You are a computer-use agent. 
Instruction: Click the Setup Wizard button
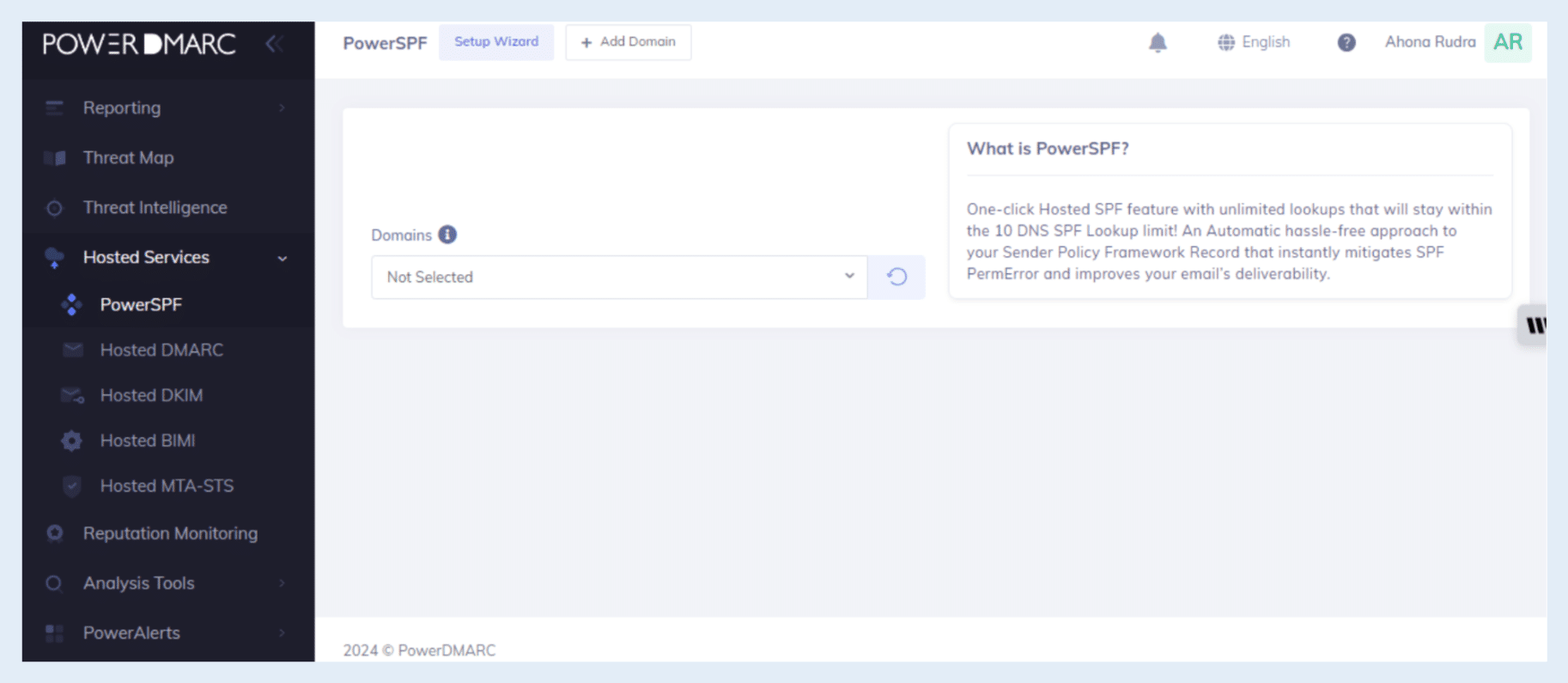(496, 42)
